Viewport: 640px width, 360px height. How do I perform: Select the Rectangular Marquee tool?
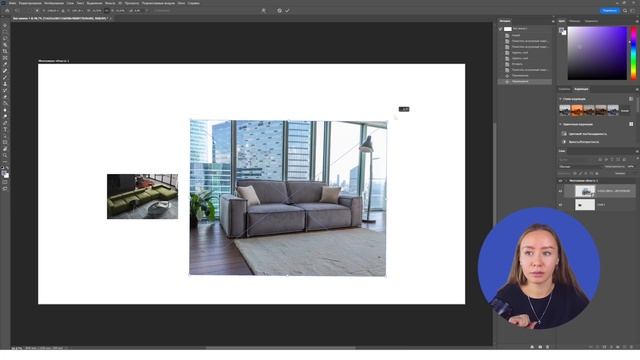(5, 32)
